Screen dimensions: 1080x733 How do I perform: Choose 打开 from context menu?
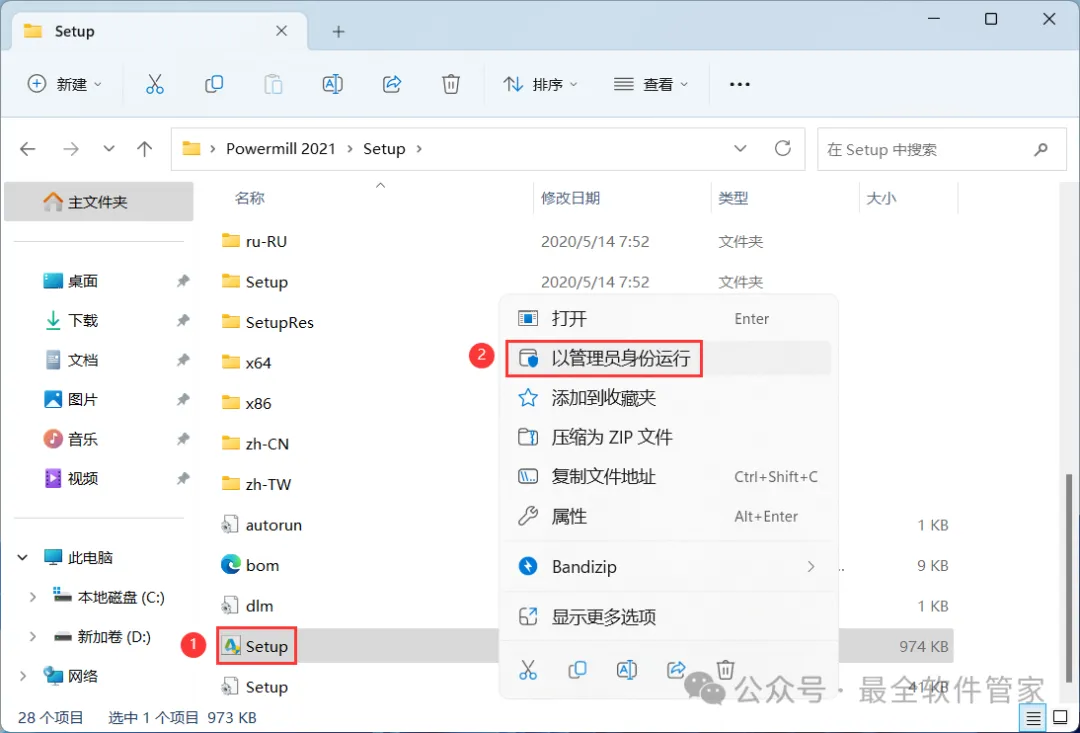click(x=668, y=319)
